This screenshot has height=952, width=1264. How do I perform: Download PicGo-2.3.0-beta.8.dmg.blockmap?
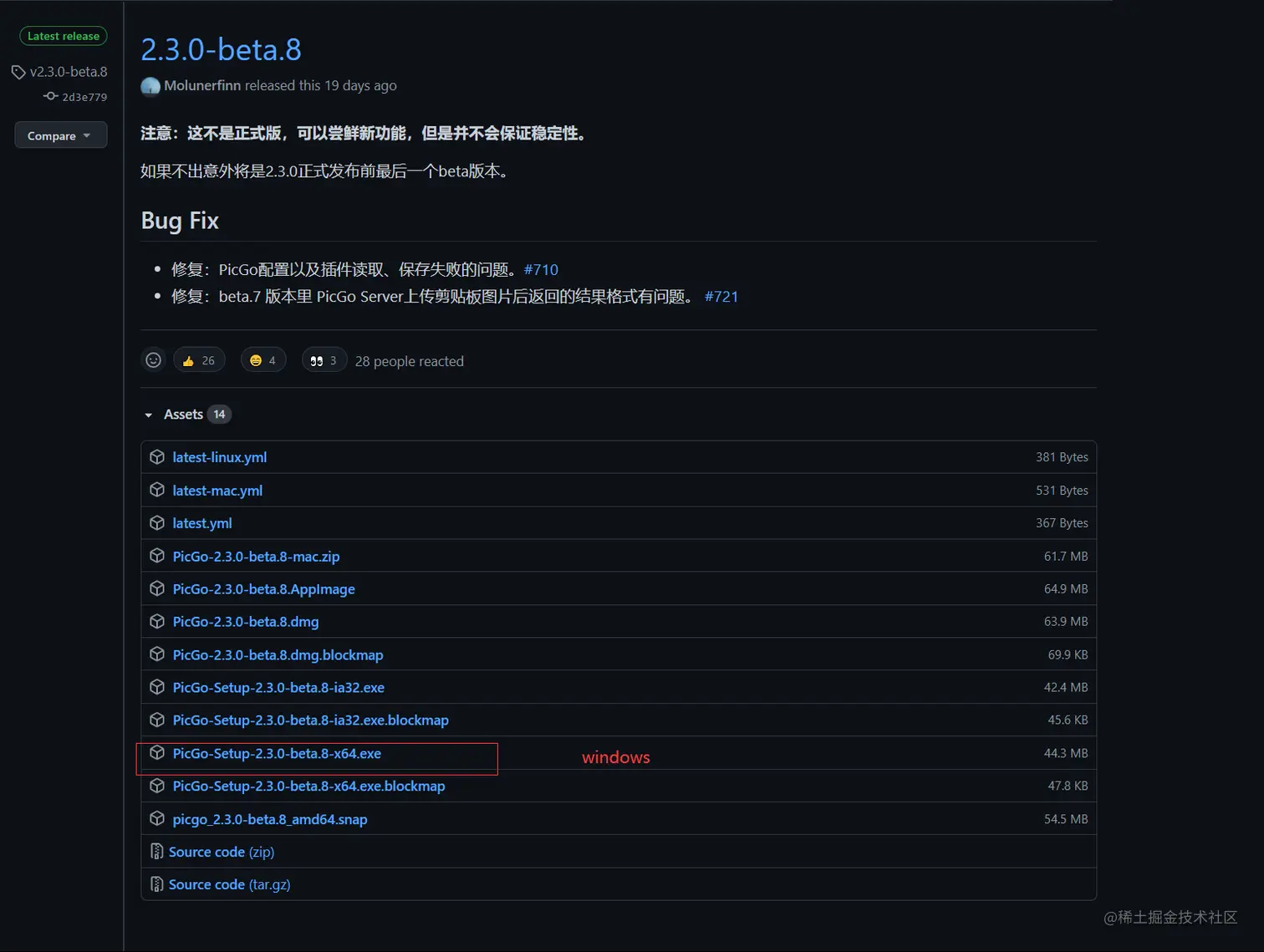[x=278, y=655]
